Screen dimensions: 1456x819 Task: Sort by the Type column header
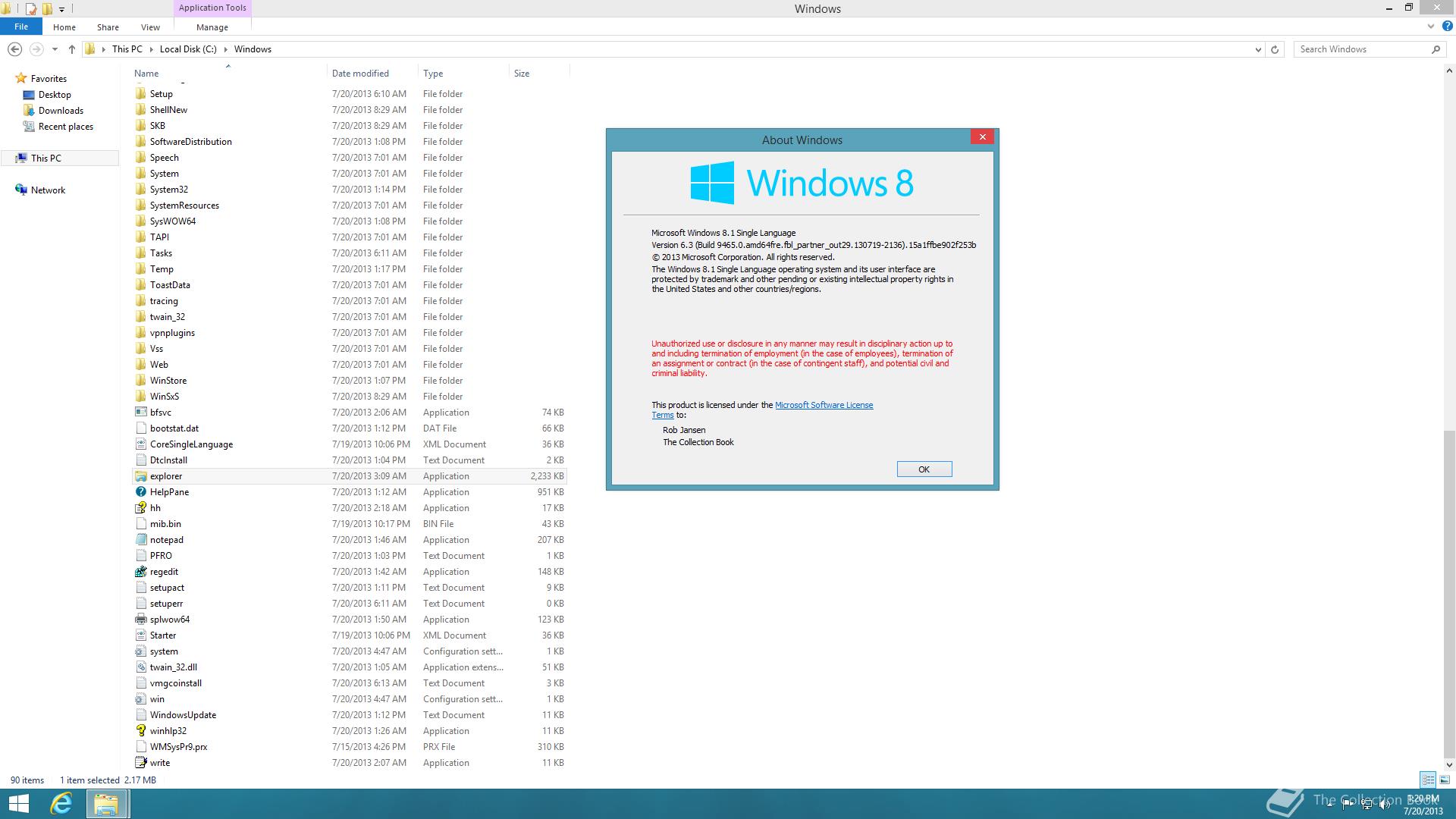(433, 74)
